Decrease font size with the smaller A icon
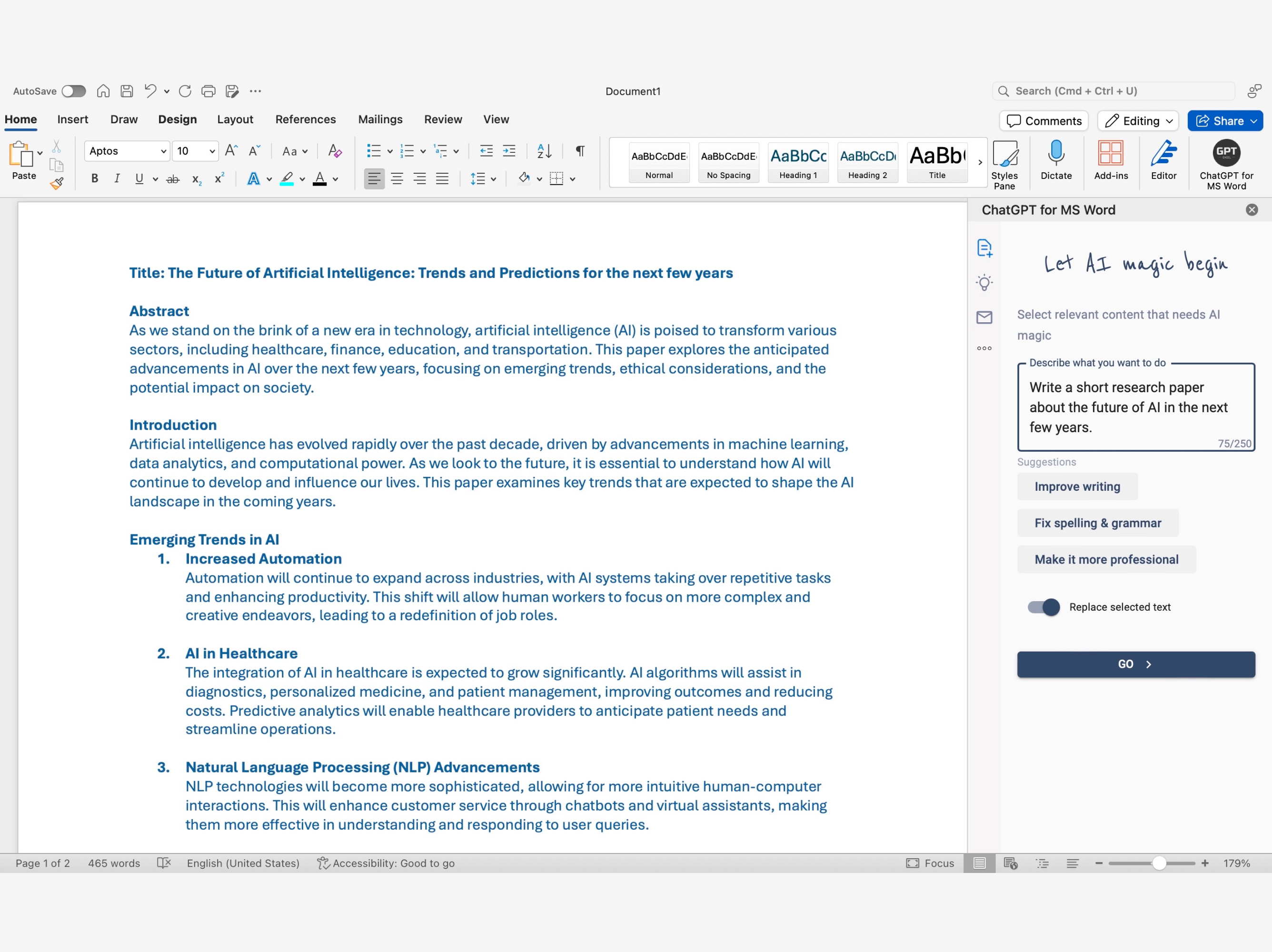The height and width of the screenshot is (952, 1272). click(x=255, y=150)
